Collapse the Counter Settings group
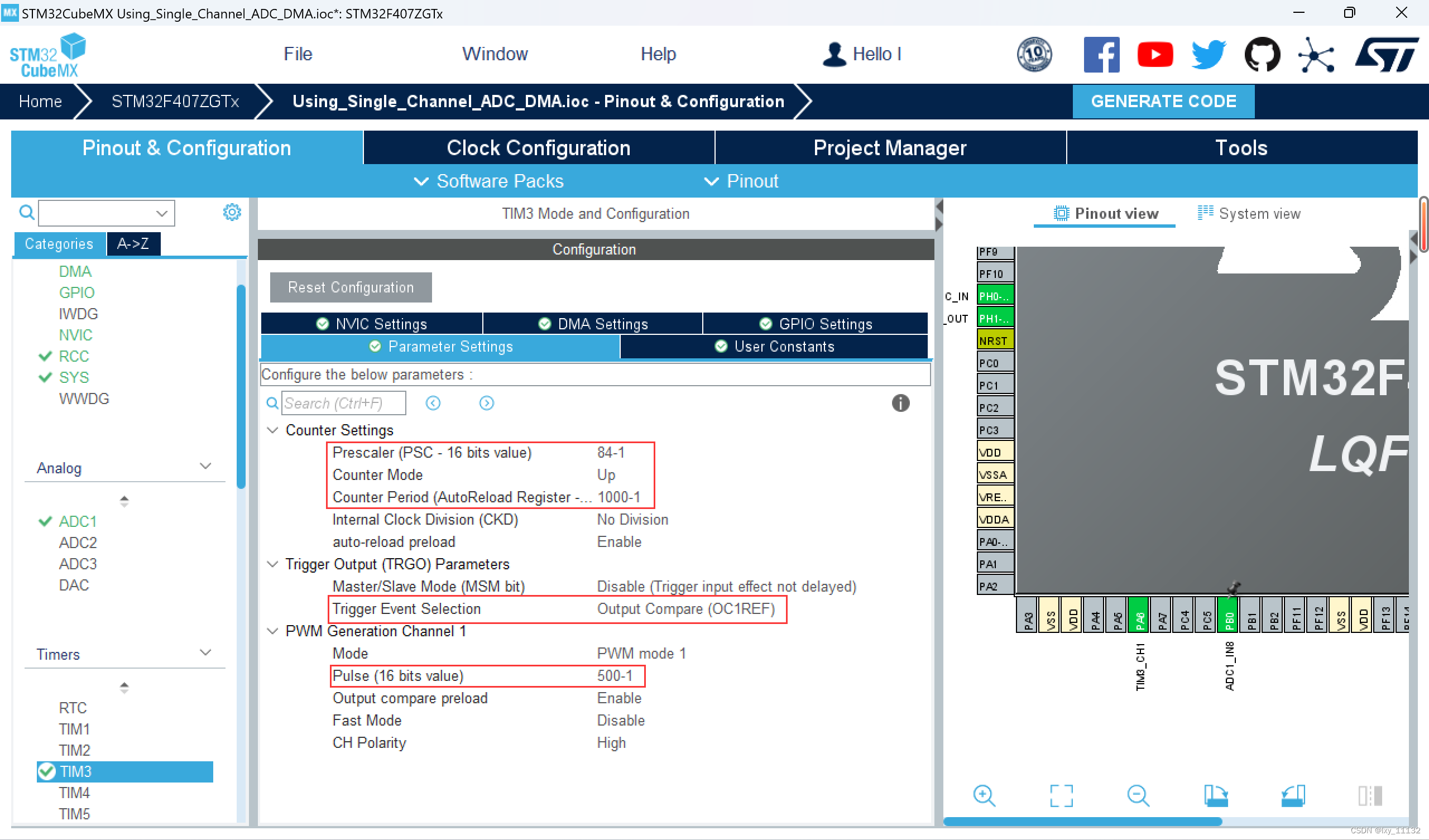 tap(272, 430)
